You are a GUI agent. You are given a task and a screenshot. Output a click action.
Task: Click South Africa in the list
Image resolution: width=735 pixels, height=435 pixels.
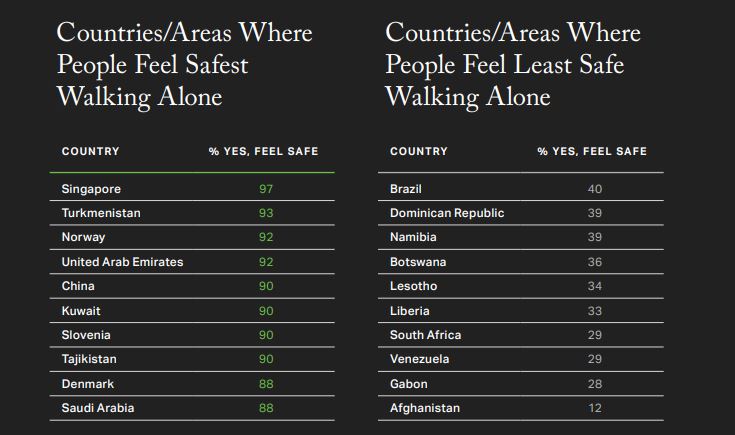click(x=426, y=335)
